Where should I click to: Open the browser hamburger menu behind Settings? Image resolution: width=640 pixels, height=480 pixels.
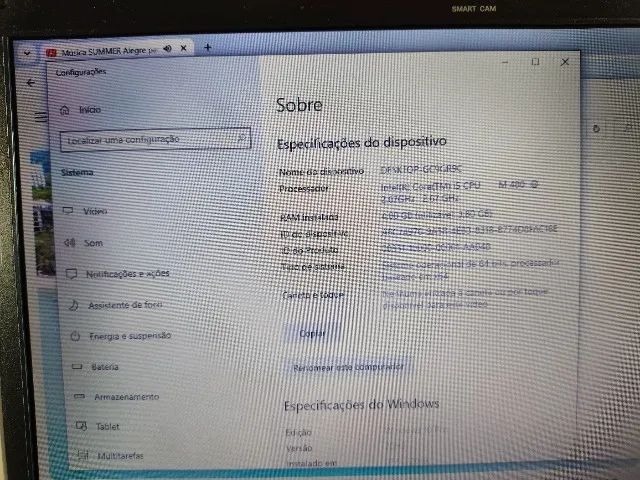point(40,117)
